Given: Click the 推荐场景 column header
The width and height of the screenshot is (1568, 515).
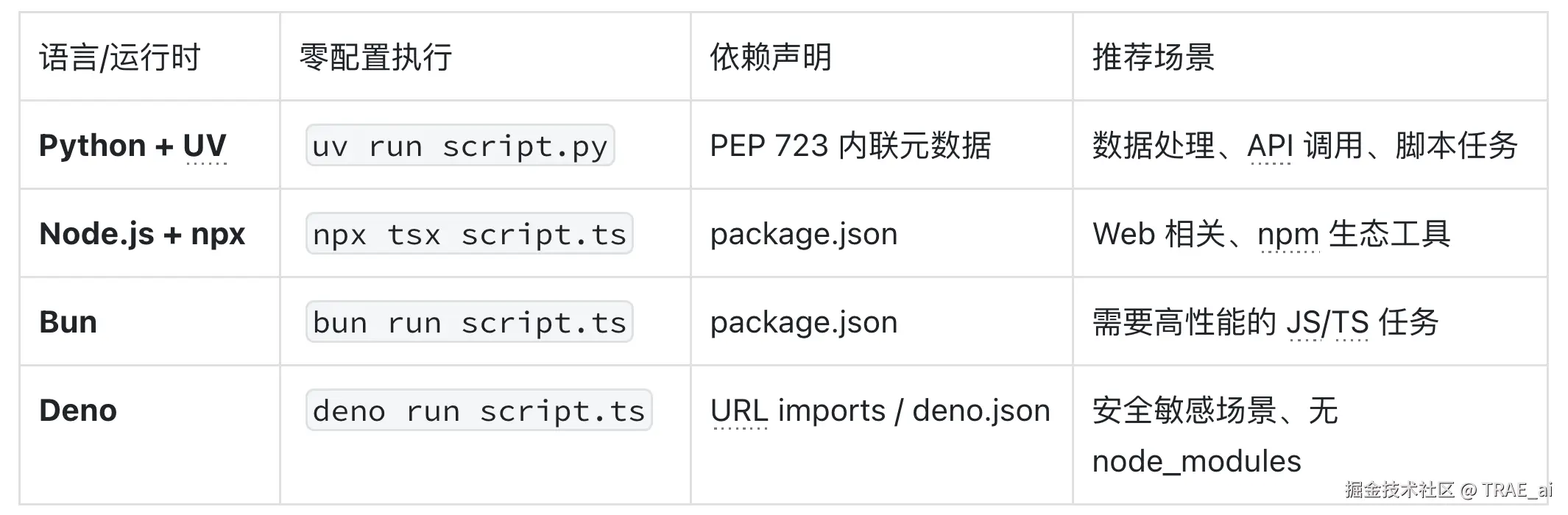Looking at the screenshot, I should point(1153,57).
